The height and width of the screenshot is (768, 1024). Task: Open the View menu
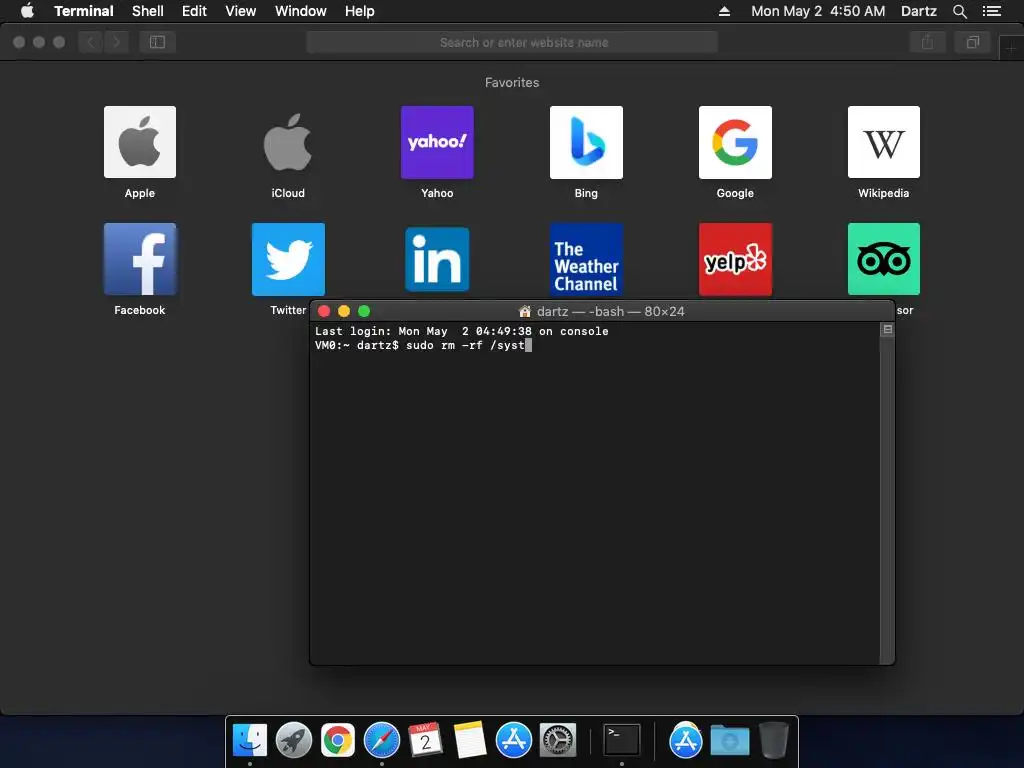click(240, 11)
